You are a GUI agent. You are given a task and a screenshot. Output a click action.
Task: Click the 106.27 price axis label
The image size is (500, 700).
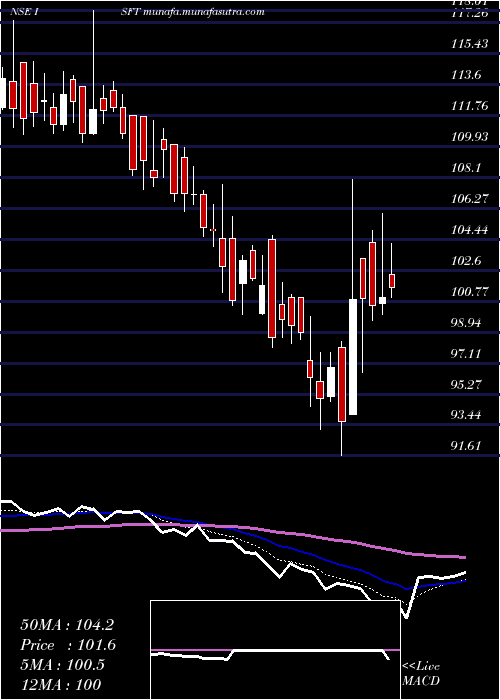pyautogui.click(x=469, y=199)
